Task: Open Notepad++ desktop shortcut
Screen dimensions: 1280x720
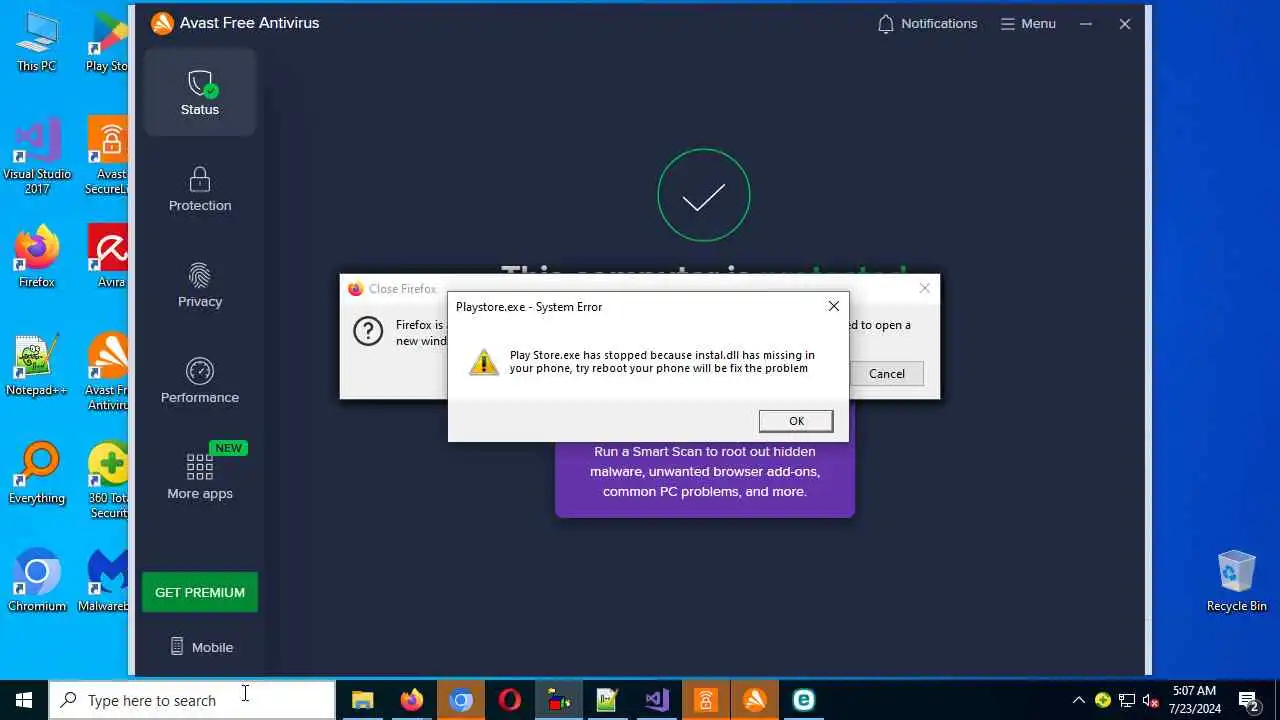Action: click(37, 365)
